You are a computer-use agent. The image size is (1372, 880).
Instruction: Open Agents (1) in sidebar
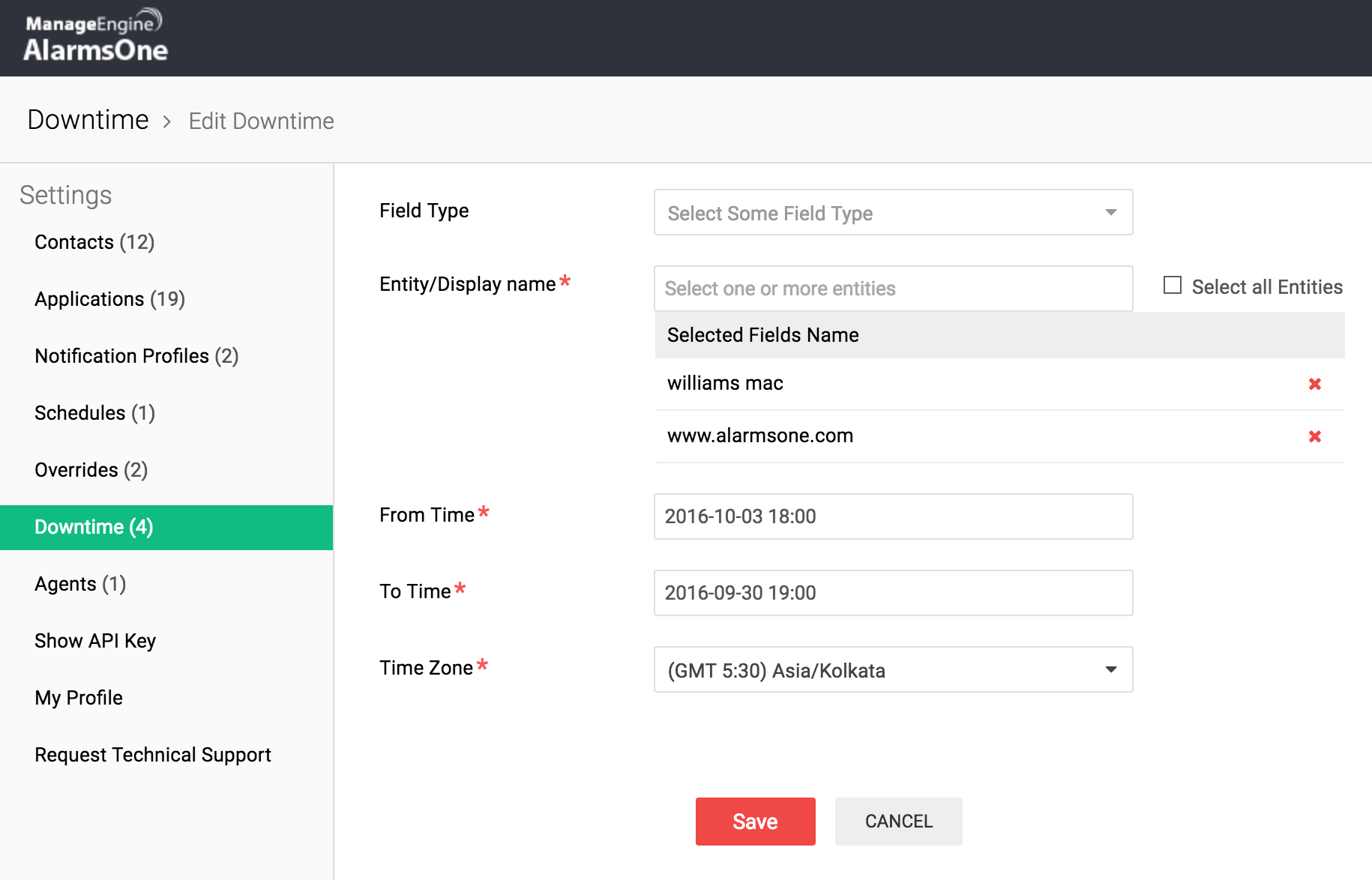pyautogui.click(x=80, y=584)
